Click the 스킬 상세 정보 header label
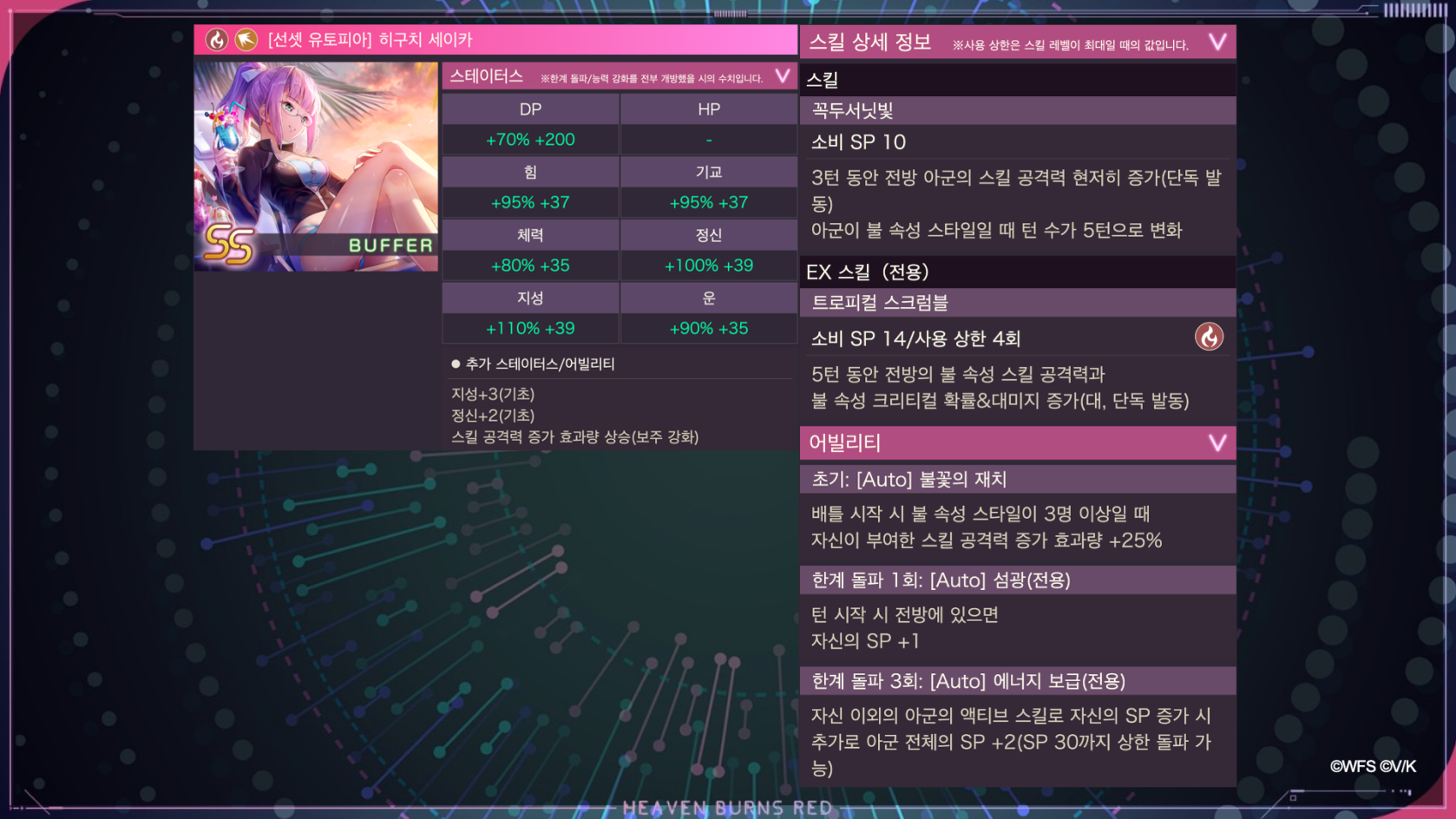The image size is (1456, 819). point(870,43)
